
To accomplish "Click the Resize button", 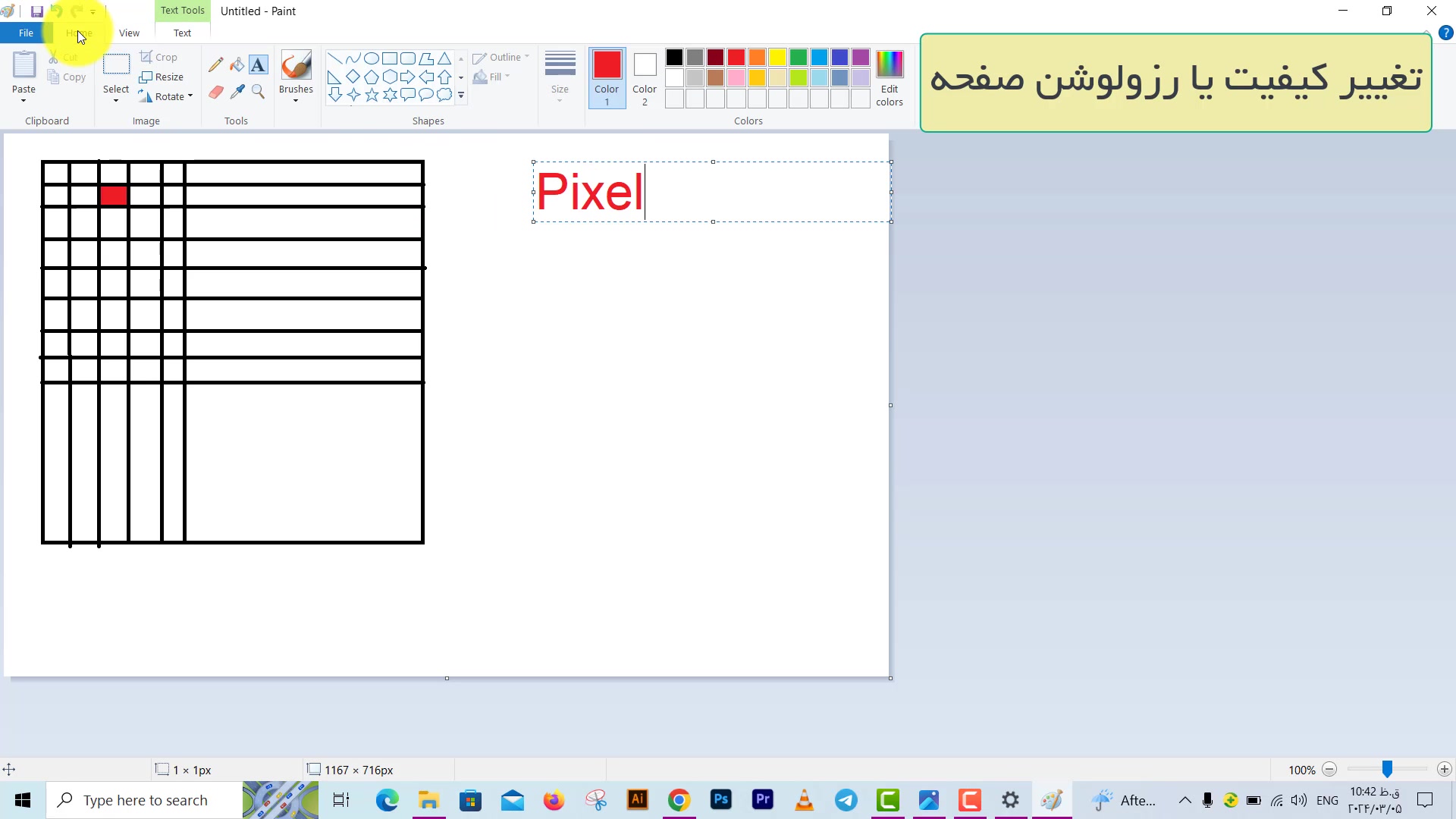I will tap(162, 77).
